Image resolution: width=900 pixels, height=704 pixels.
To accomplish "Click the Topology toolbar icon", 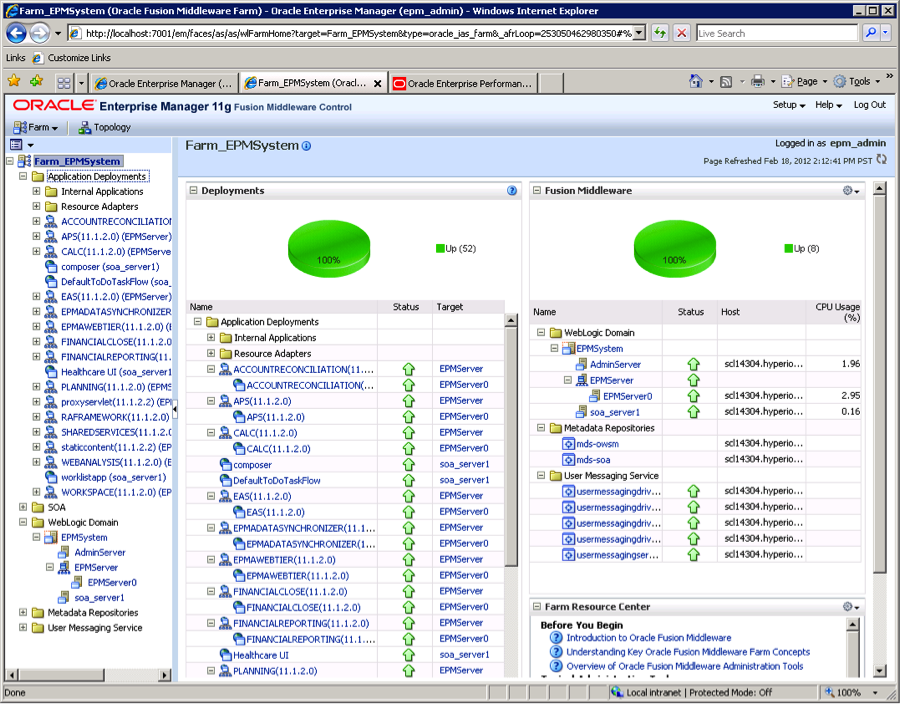I will tap(105, 127).
